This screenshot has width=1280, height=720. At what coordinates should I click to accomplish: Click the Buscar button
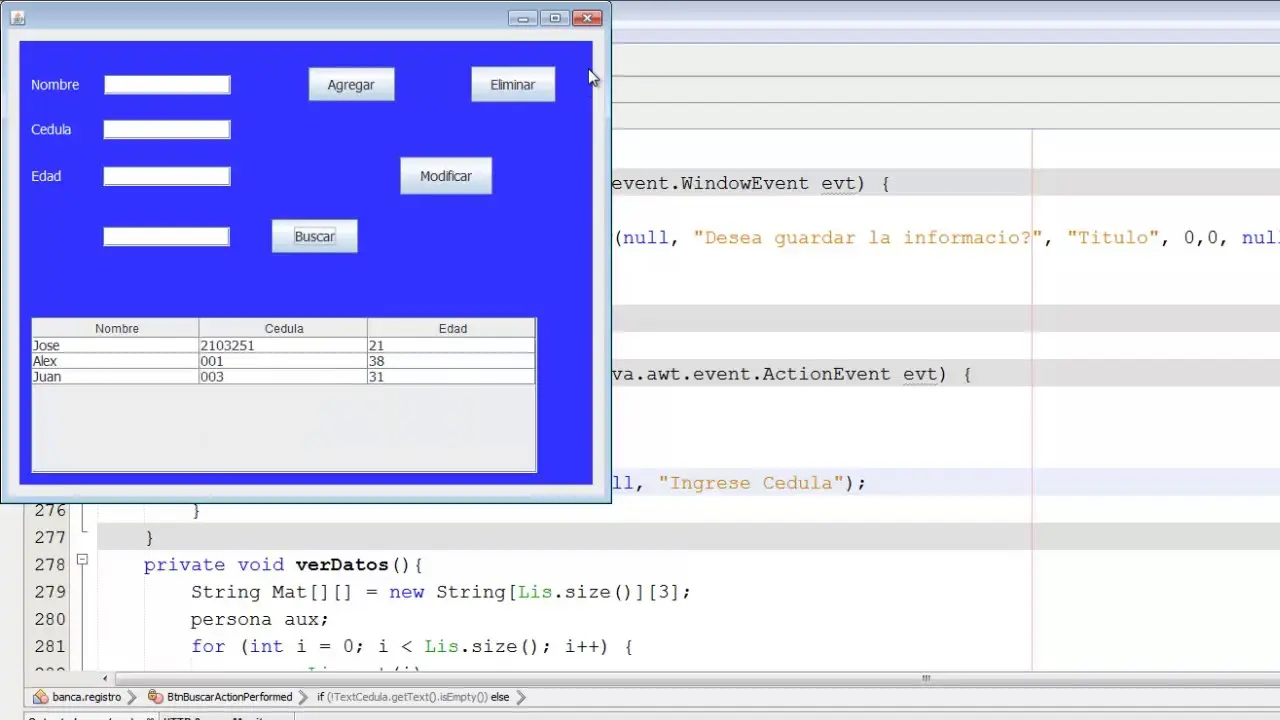[314, 237]
